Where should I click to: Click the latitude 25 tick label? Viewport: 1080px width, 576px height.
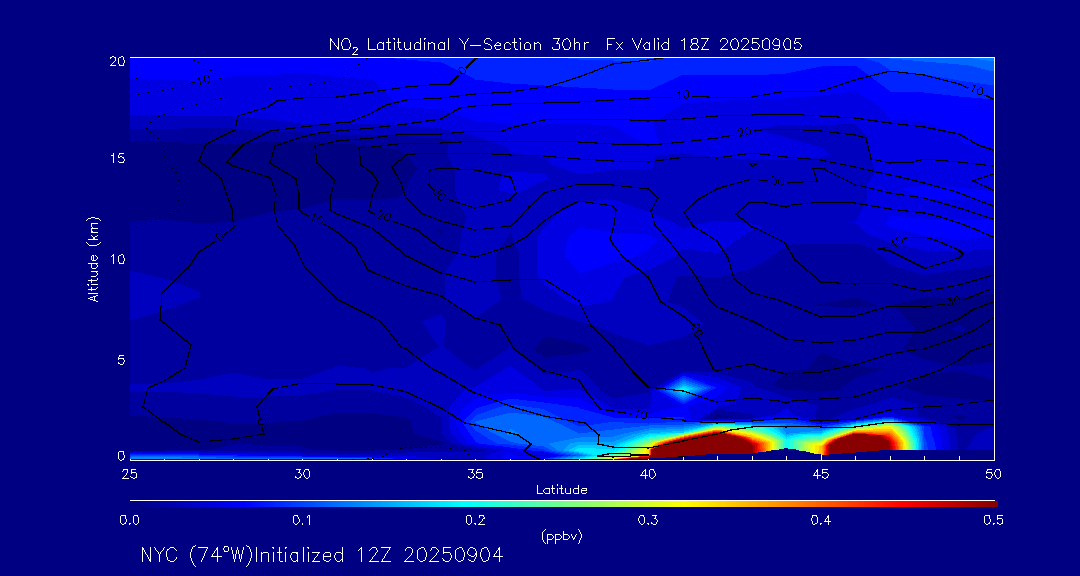pyautogui.click(x=130, y=472)
